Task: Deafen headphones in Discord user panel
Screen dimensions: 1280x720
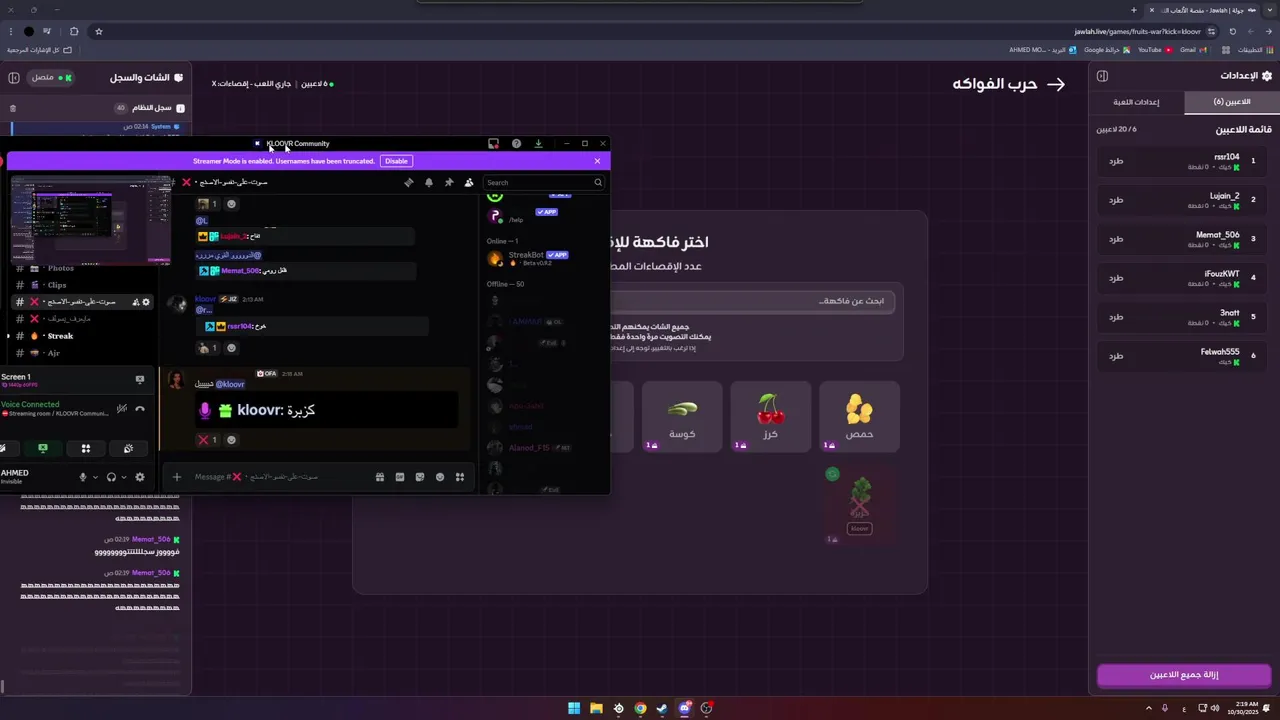Action: [x=111, y=477]
